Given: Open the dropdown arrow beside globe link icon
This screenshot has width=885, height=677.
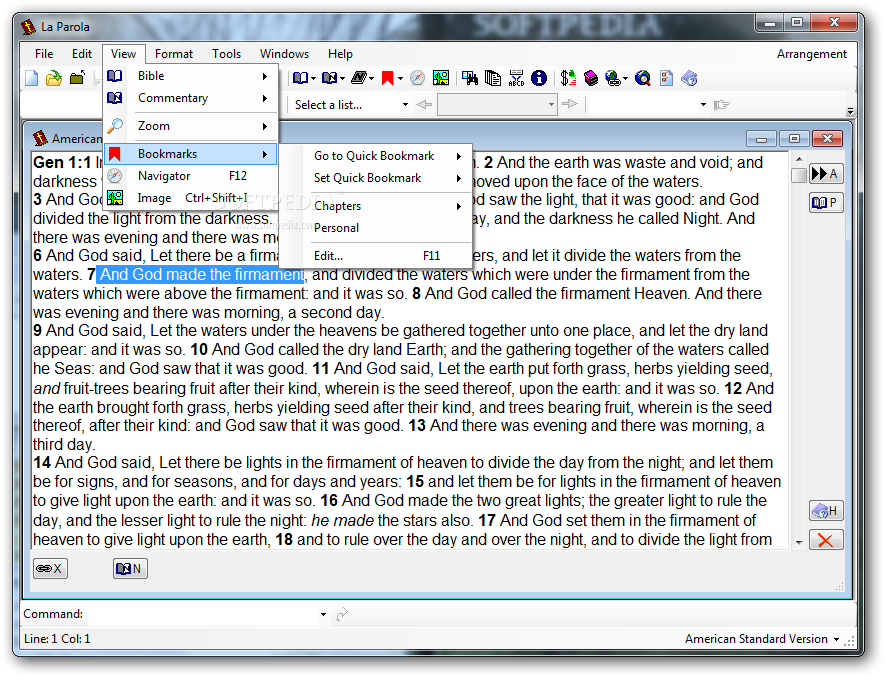Looking at the screenshot, I should 625,78.
